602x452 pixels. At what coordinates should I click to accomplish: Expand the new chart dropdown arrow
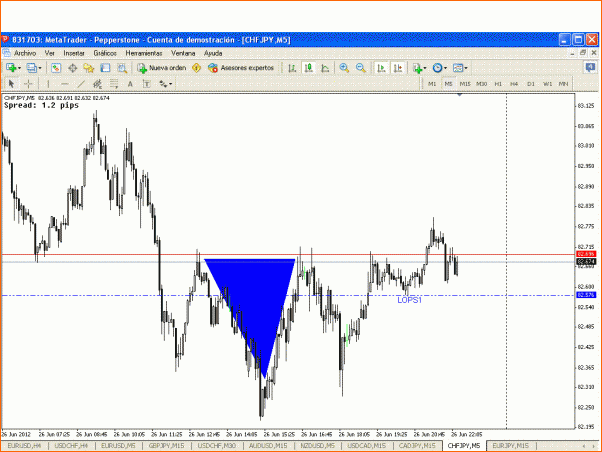click(x=19, y=68)
